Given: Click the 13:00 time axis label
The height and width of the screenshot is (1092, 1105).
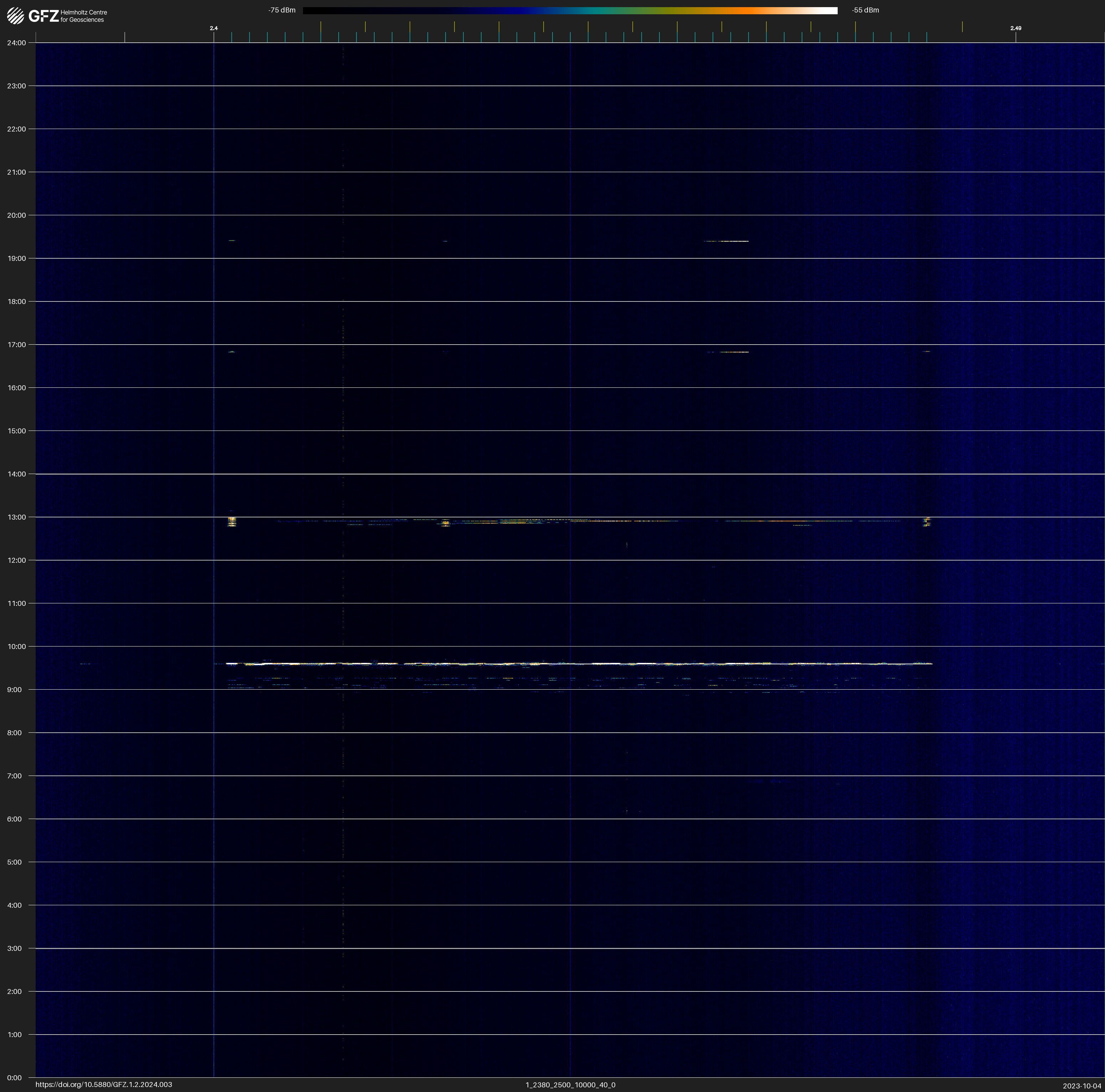Looking at the screenshot, I should pos(17,517).
